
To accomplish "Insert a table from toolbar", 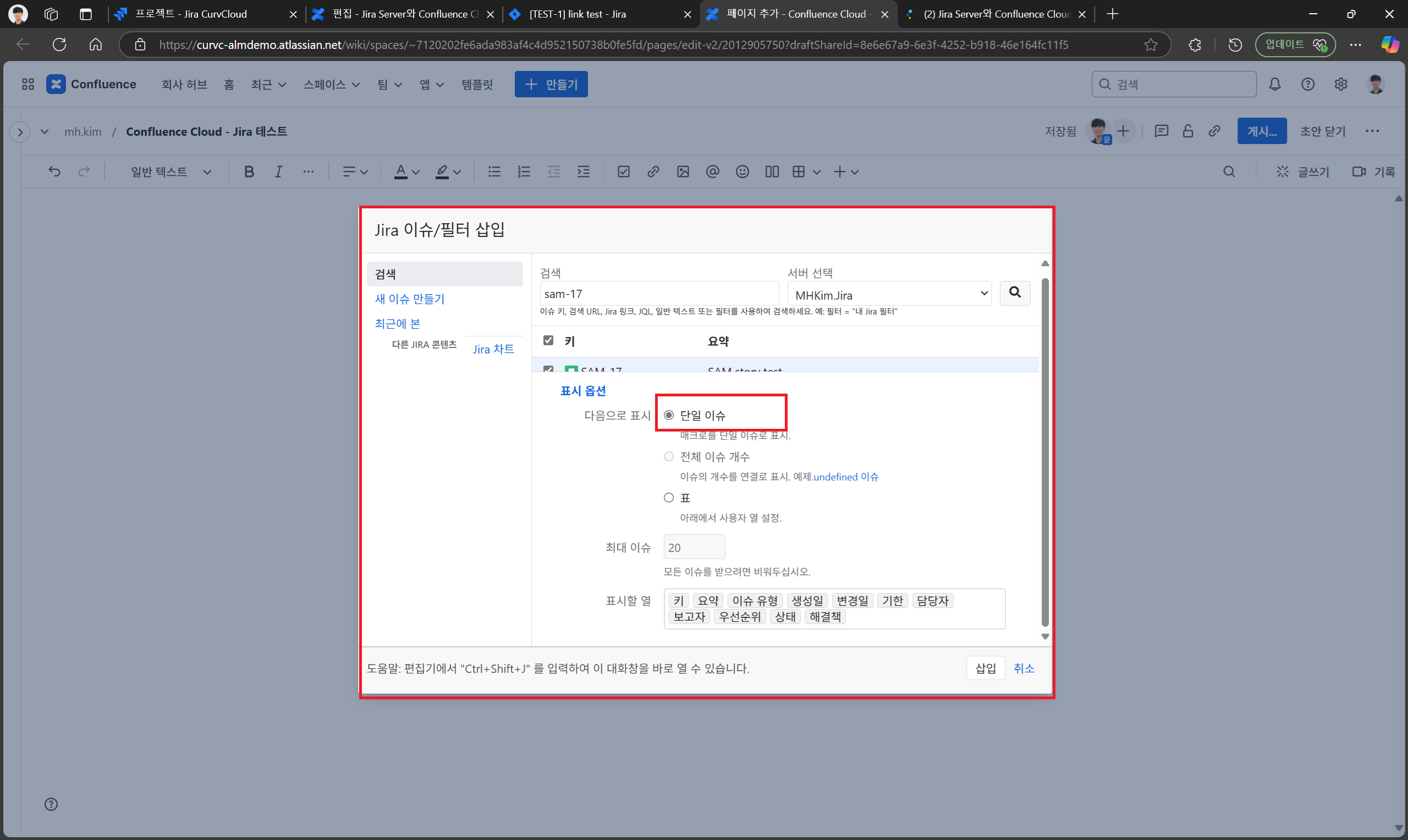I will pos(798,172).
